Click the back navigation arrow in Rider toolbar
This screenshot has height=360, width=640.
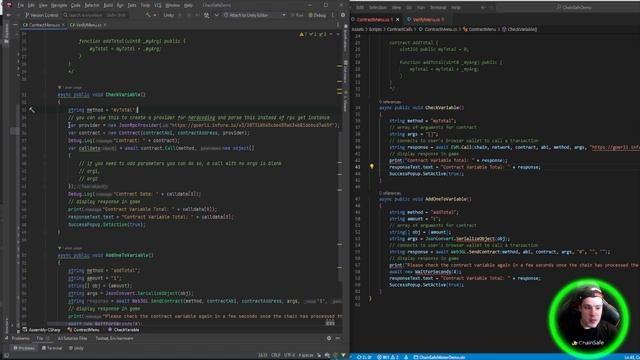9,15
